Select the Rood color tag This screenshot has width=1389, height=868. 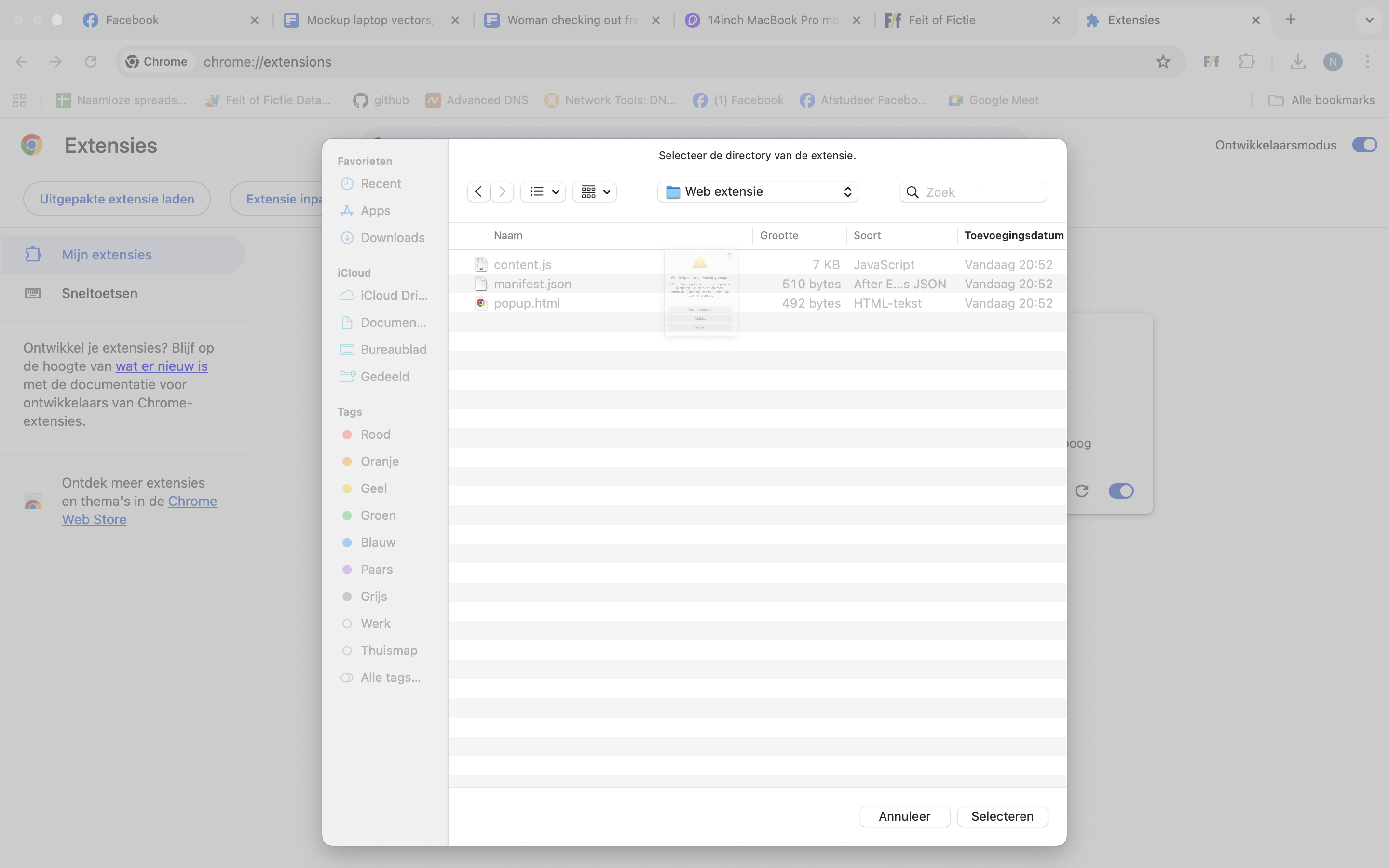click(x=375, y=434)
